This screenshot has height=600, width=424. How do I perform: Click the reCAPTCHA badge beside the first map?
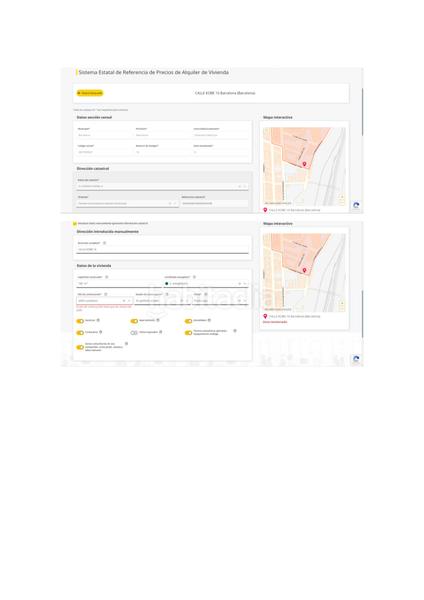pos(356,205)
